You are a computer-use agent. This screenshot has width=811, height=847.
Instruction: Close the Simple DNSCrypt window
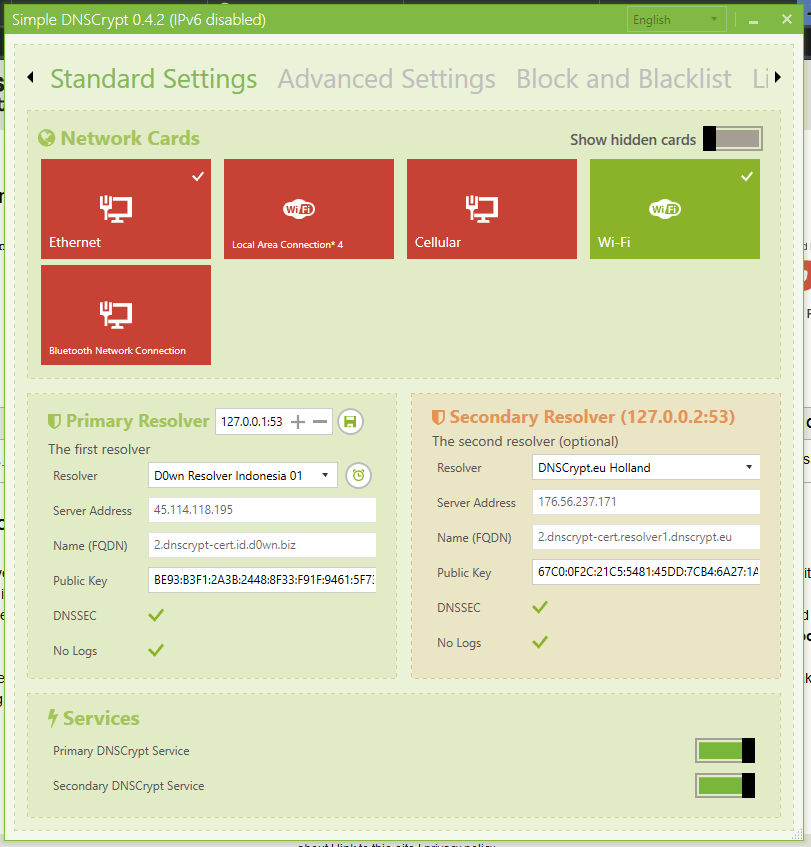point(787,19)
